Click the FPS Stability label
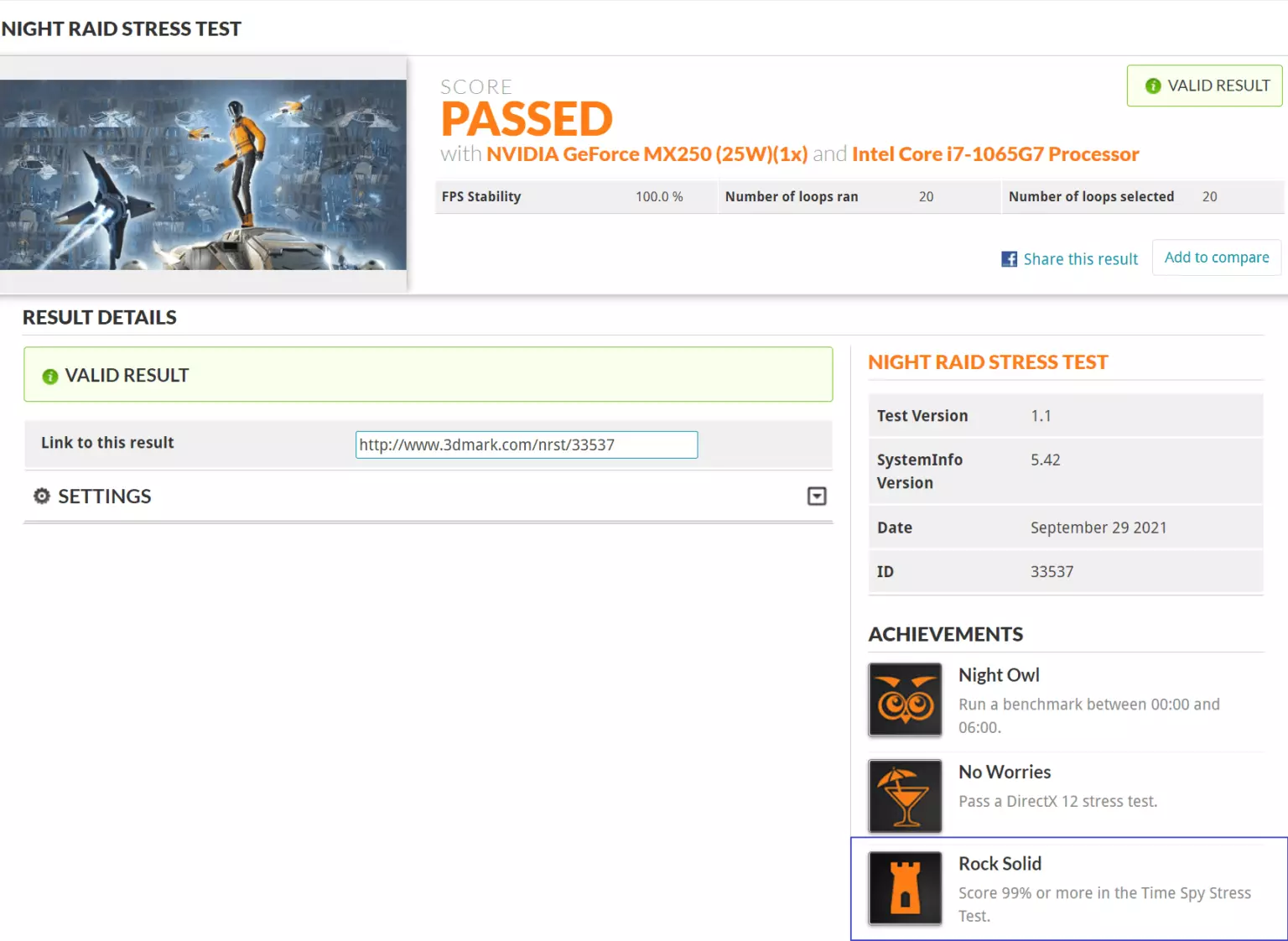The height and width of the screenshot is (941, 1288). (x=481, y=196)
